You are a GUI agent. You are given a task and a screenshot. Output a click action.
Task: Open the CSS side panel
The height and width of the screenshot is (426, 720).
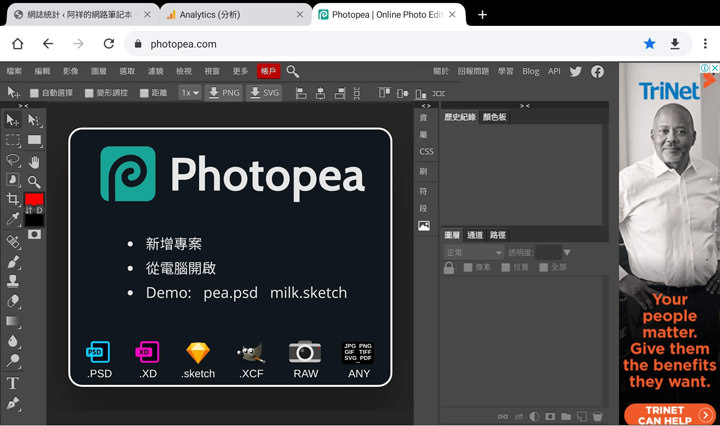point(426,151)
